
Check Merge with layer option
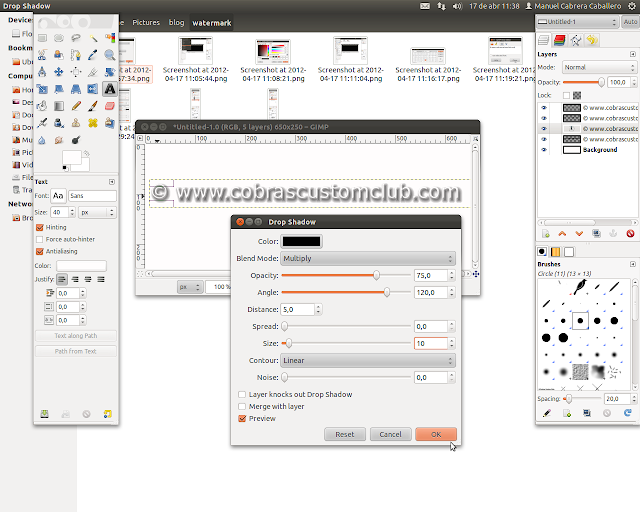tap(242, 406)
